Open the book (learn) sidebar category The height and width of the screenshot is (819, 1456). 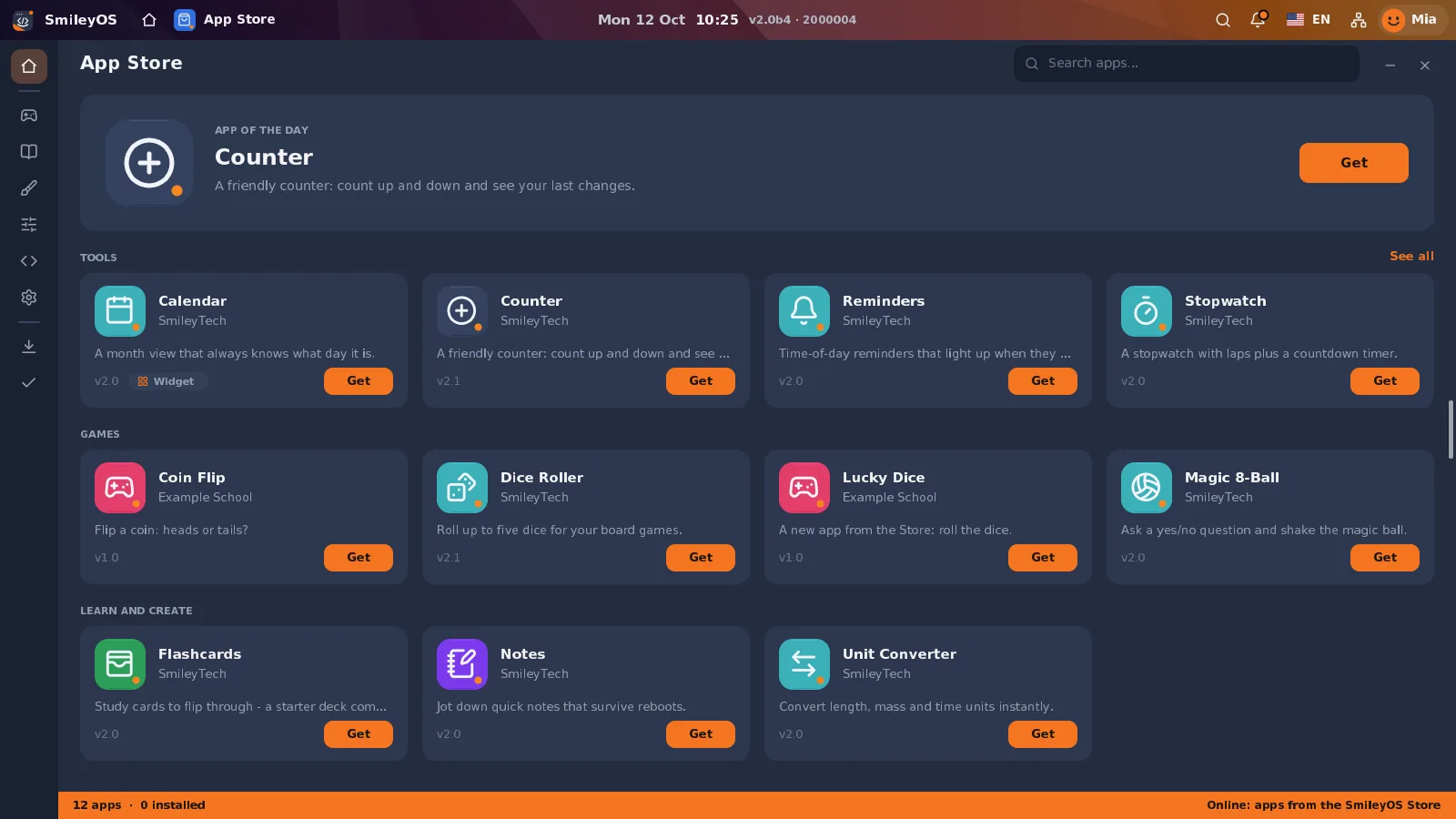pyautogui.click(x=29, y=152)
